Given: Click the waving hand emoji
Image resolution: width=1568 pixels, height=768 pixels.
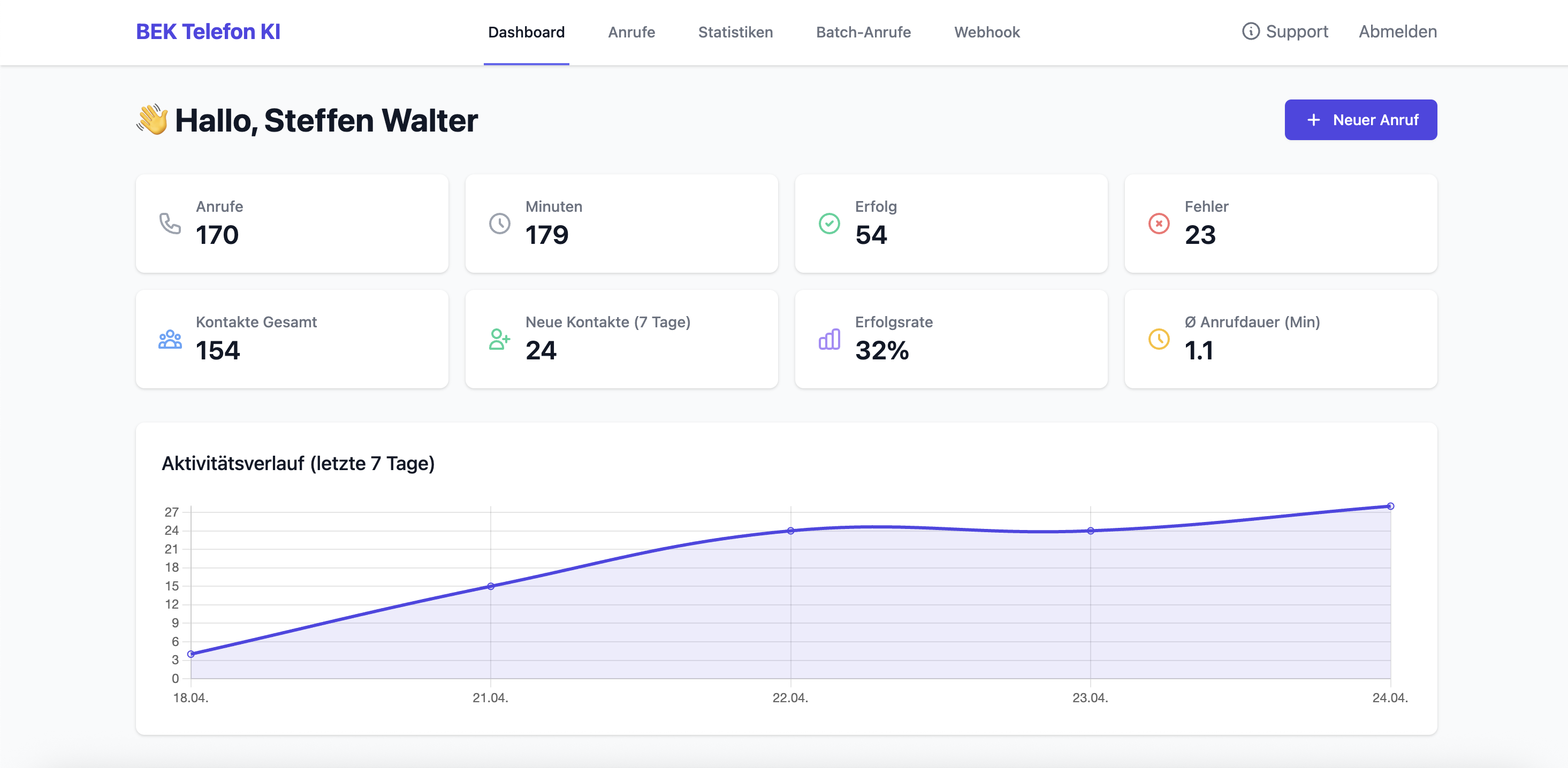Looking at the screenshot, I should [x=152, y=119].
